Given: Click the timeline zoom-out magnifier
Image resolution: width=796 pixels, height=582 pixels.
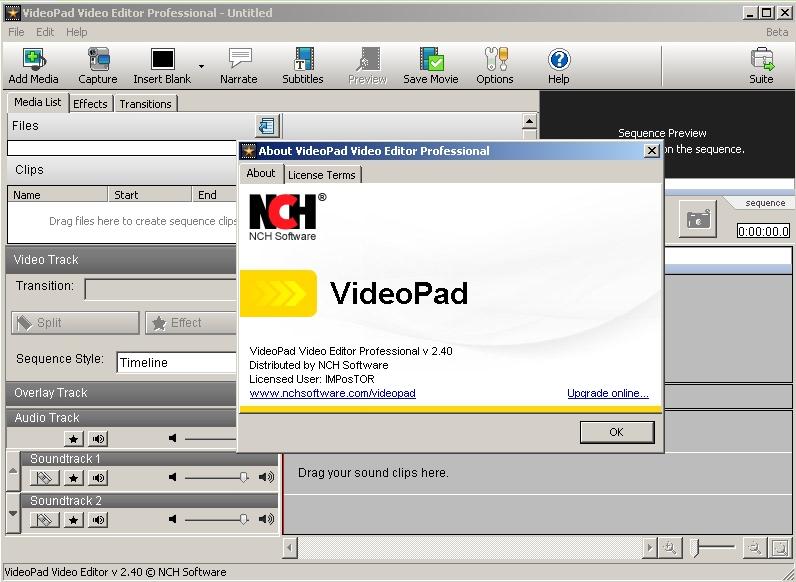Looking at the screenshot, I should (x=755, y=548).
